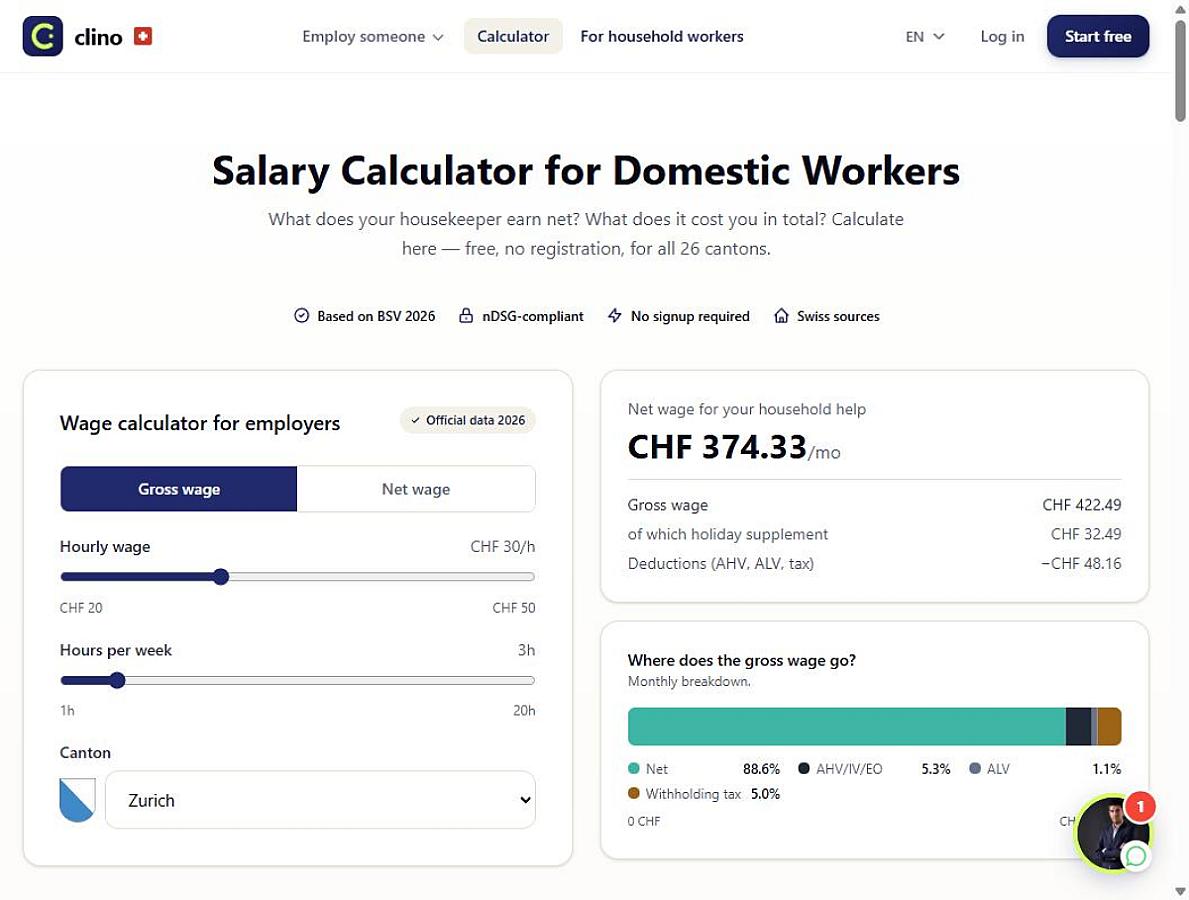Click the Salary Calculator for Domestic Workers heading
The height and width of the screenshot is (900, 1189).
click(586, 171)
